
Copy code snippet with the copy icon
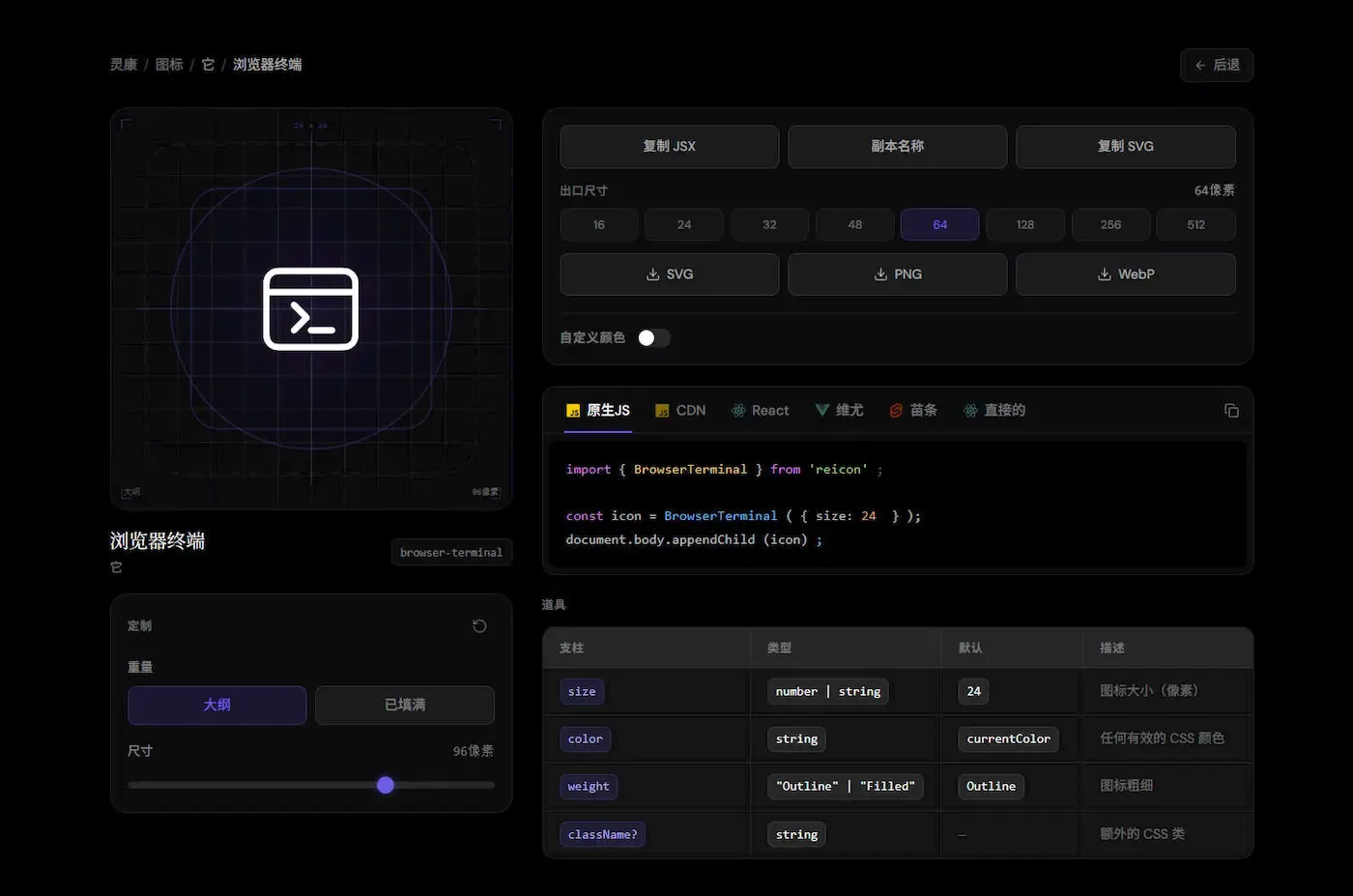coord(1231,411)
